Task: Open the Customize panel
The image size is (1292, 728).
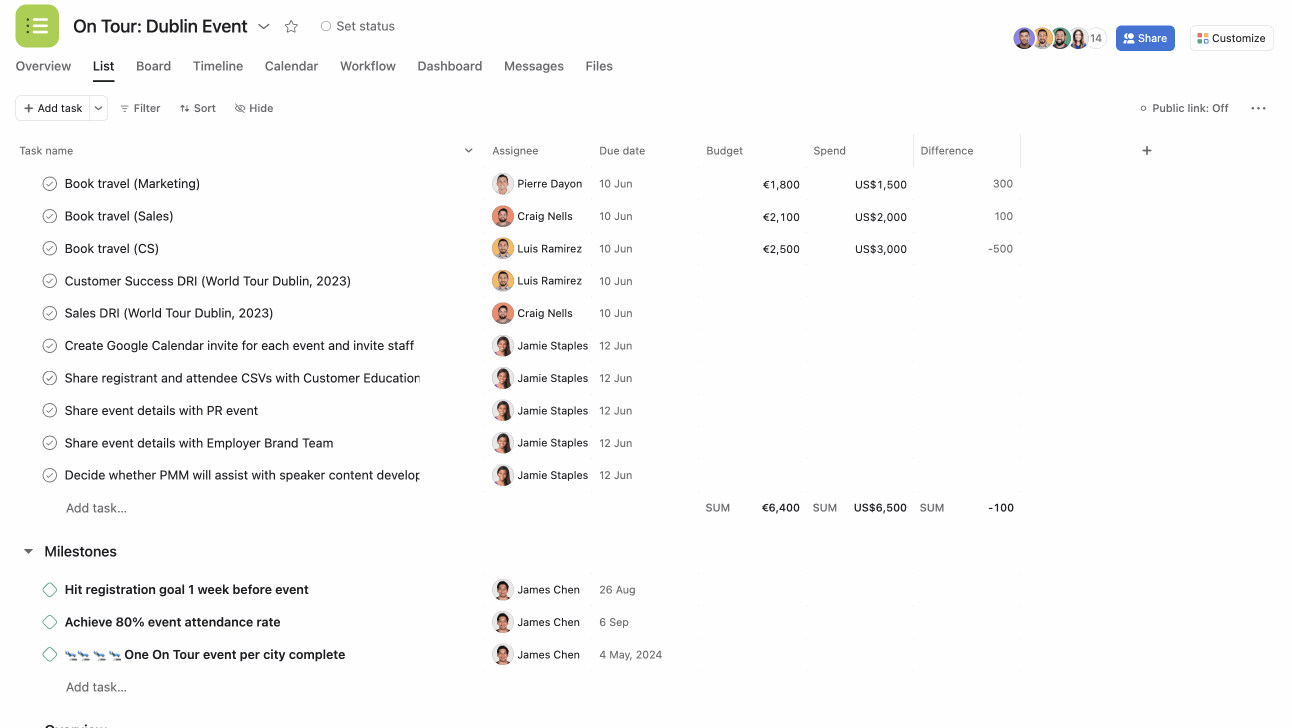Action: [1231, 37]
